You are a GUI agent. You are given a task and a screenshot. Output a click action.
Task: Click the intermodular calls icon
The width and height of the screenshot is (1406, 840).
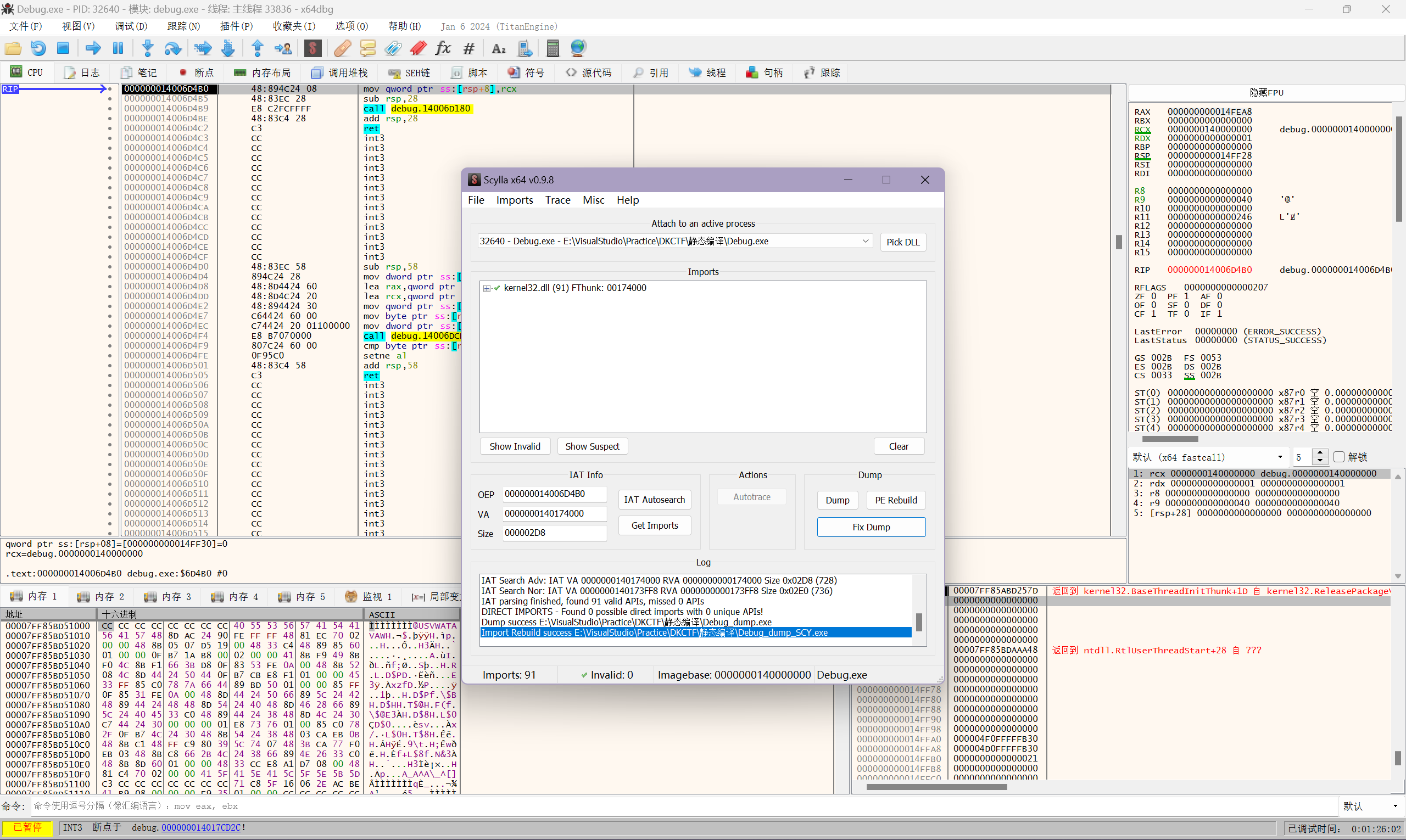click(x=525, y=48)
